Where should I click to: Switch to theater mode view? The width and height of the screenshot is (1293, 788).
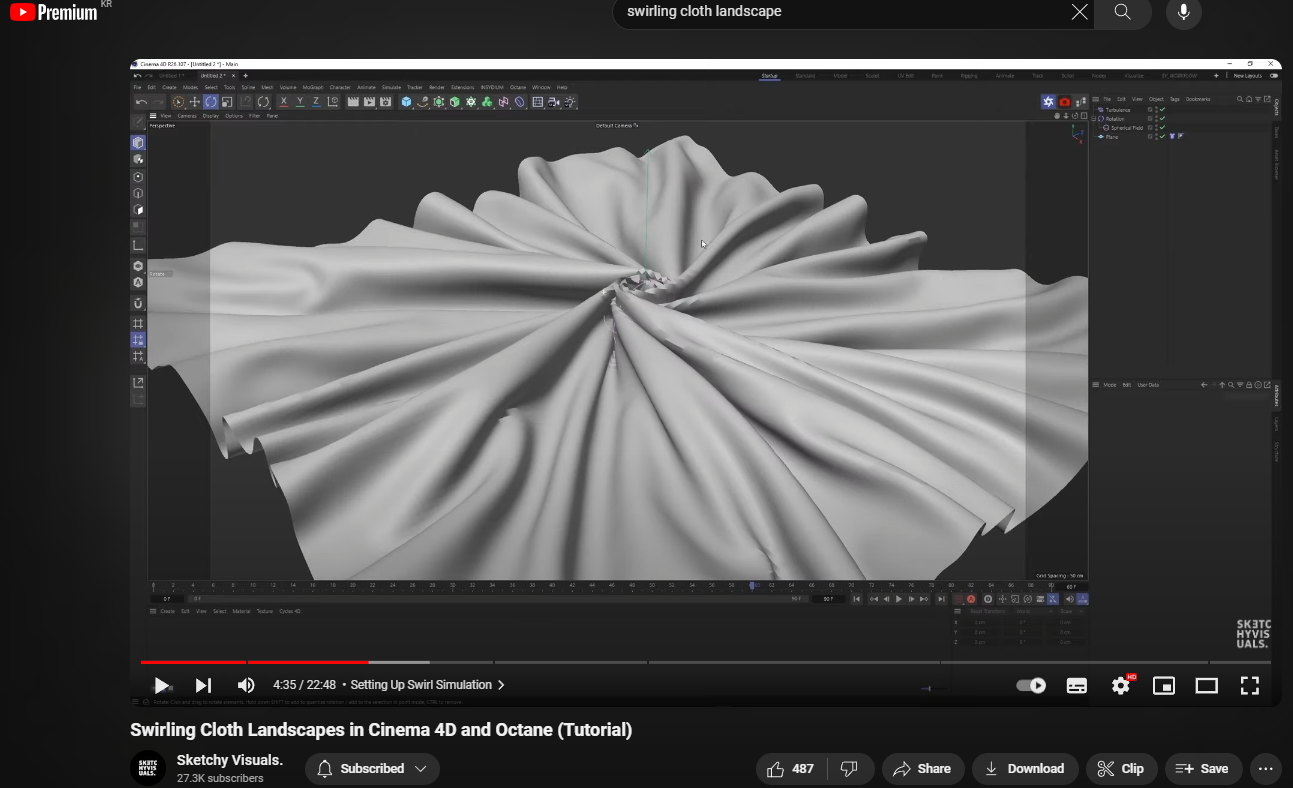1207,685
